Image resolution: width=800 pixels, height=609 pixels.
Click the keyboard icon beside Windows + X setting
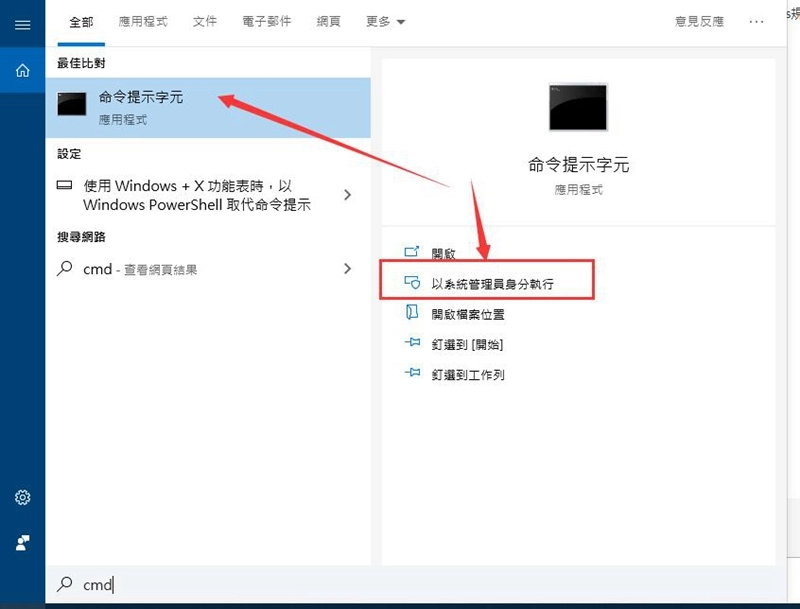[x=64, y=185]
